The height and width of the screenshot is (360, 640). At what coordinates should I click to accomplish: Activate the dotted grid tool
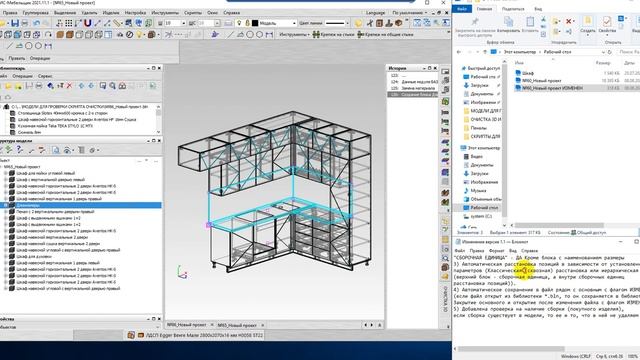coord(69,23)
